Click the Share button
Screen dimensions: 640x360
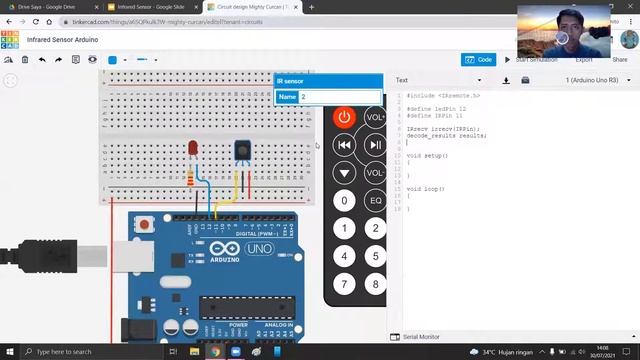click(x=620, y=60)
